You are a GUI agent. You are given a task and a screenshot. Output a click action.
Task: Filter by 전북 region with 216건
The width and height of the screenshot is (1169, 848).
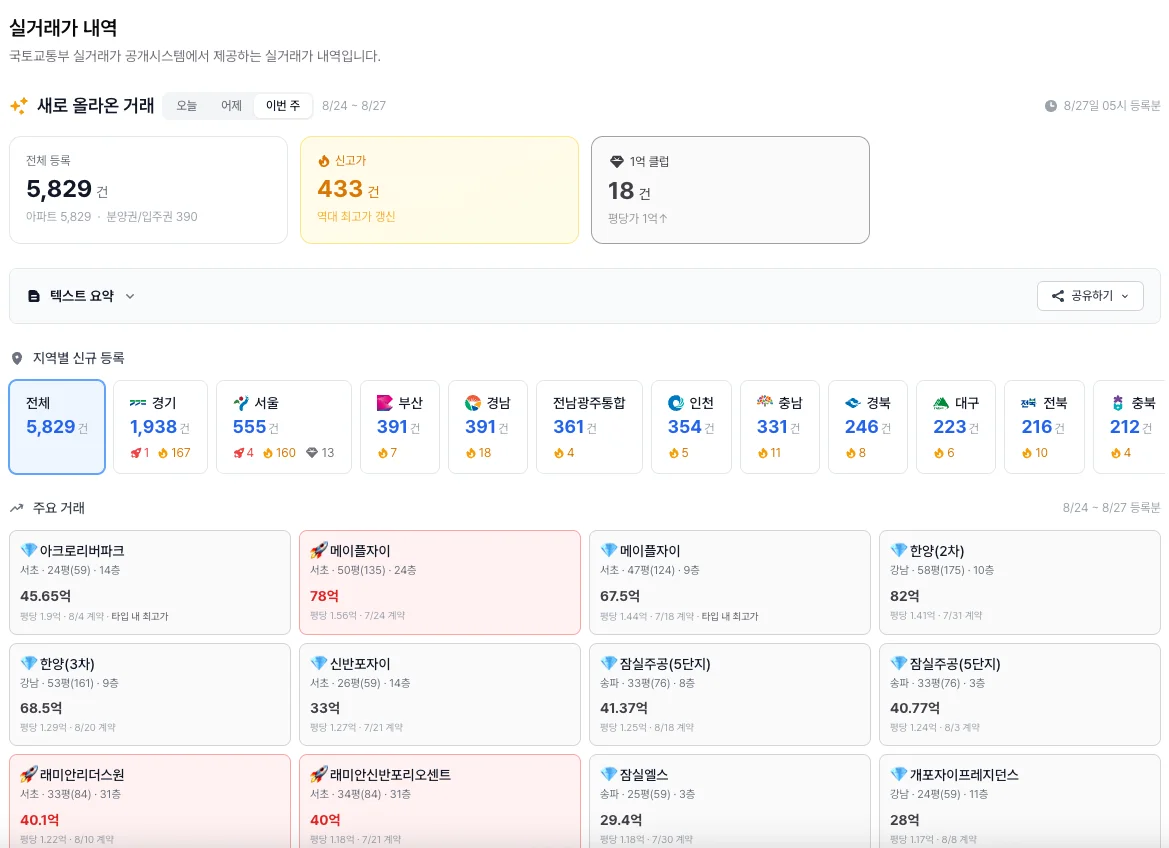[1044, 427]
